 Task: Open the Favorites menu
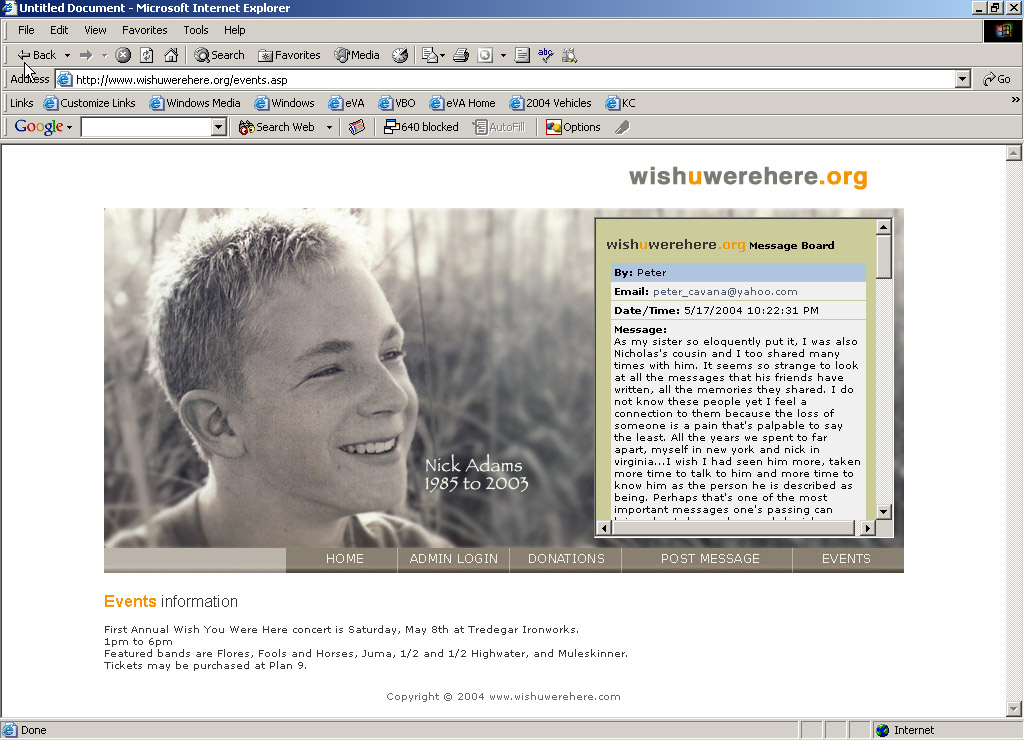pos(144,30)
